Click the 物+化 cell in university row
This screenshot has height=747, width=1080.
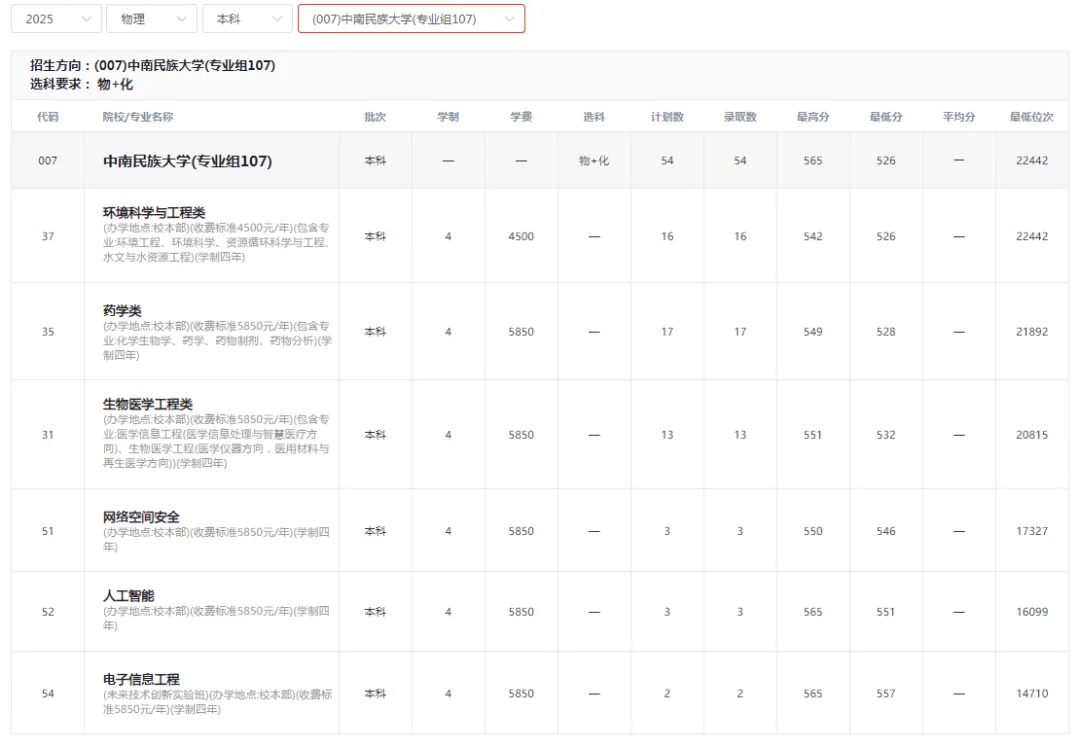pos(594,160)
